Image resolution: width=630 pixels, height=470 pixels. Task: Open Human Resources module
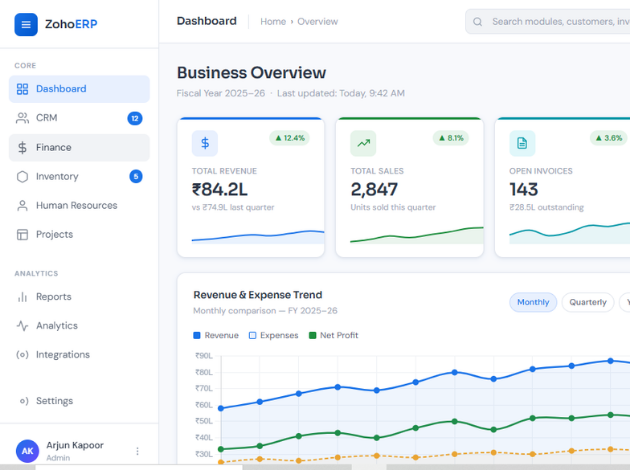click(x=79, y=206)
